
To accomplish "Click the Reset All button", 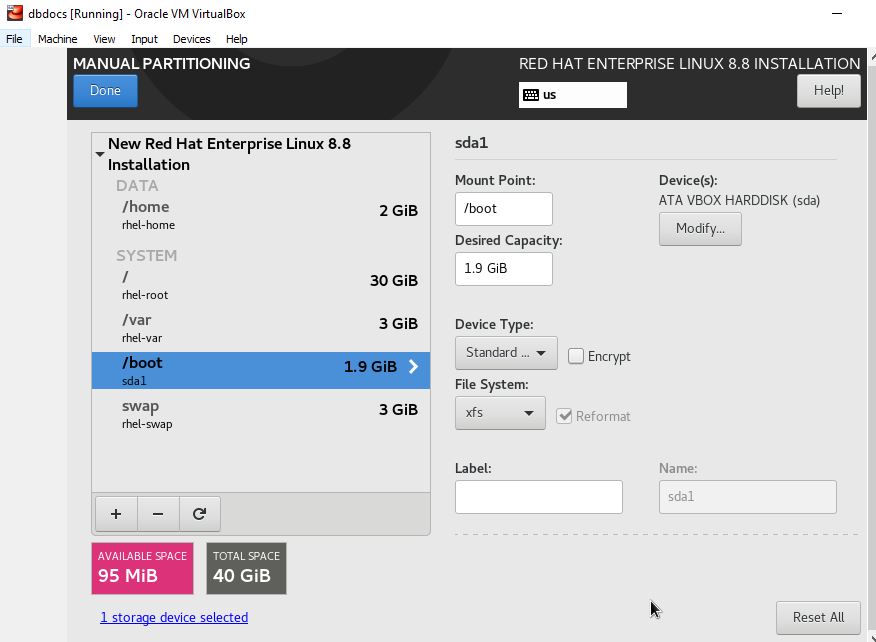I will coord(818,617).
